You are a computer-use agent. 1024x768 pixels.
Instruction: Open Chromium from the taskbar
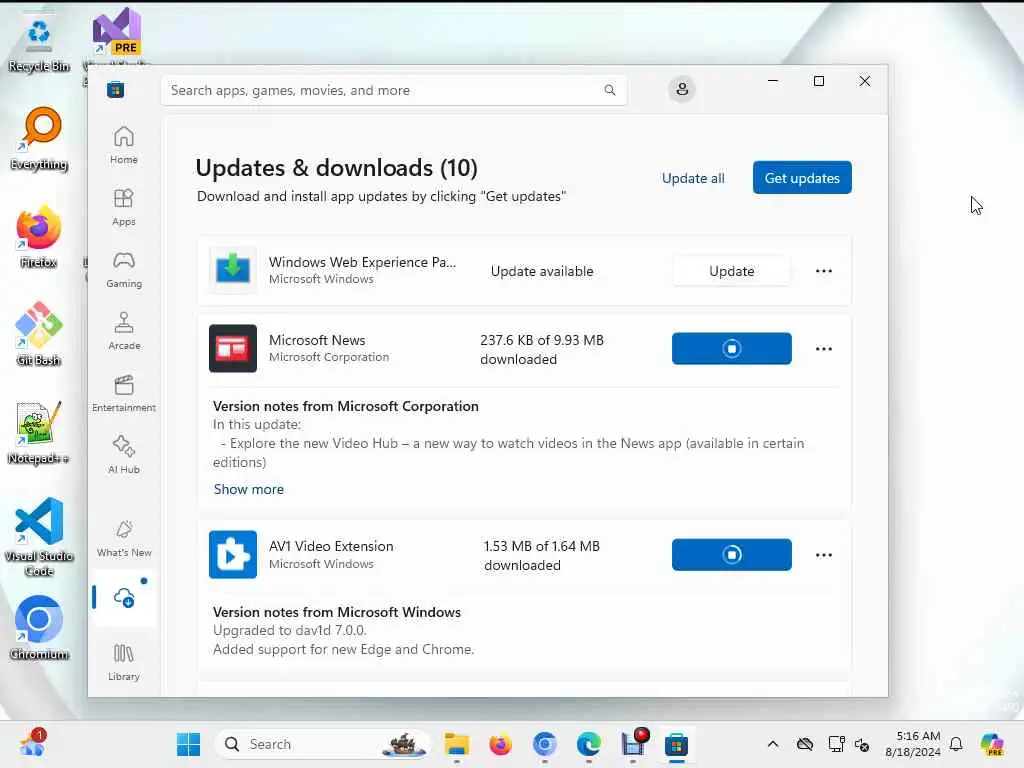pyautogui.click(x=545, y=744)
